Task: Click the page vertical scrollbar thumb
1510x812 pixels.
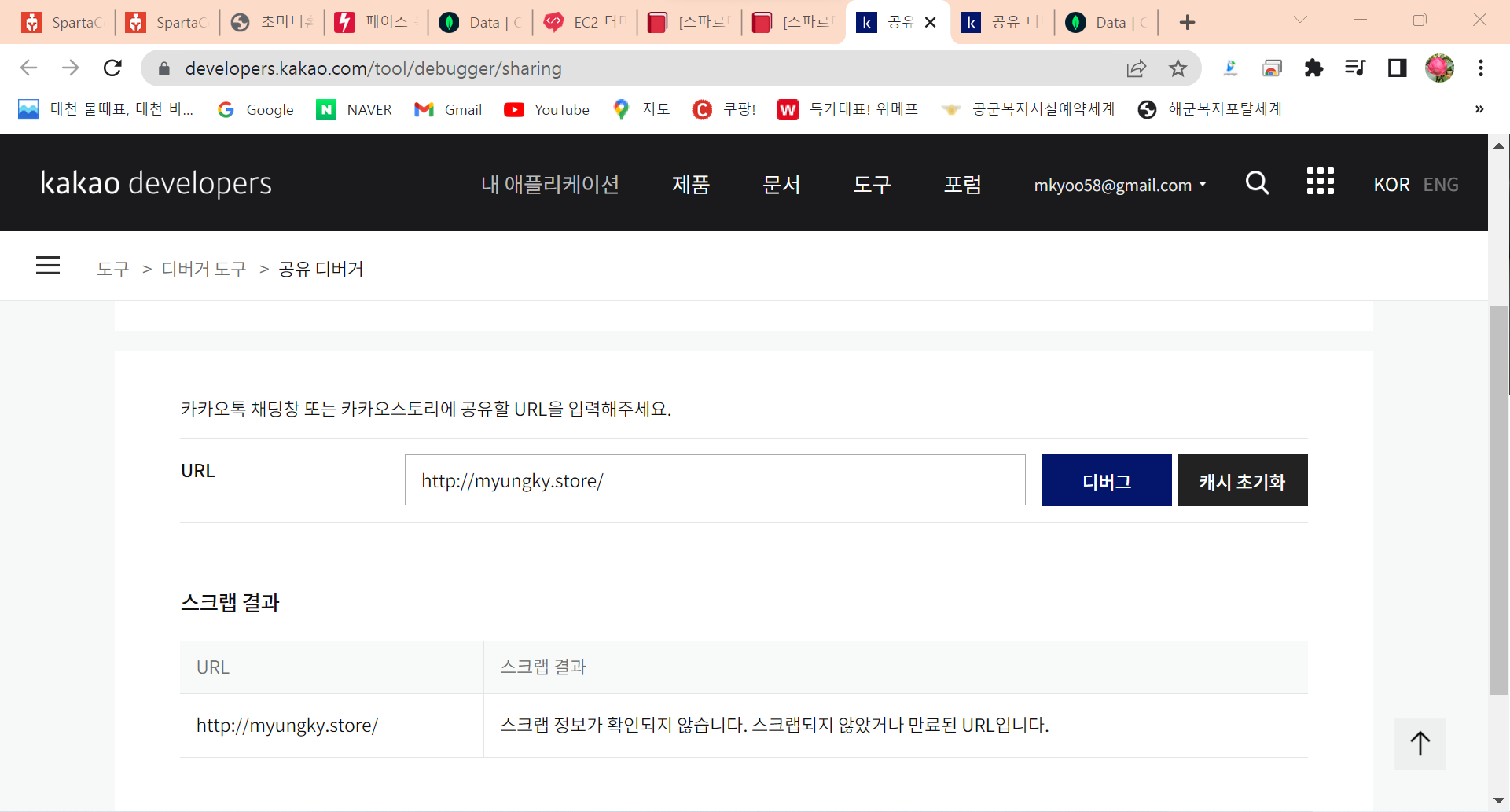Action: point(1499,500)
